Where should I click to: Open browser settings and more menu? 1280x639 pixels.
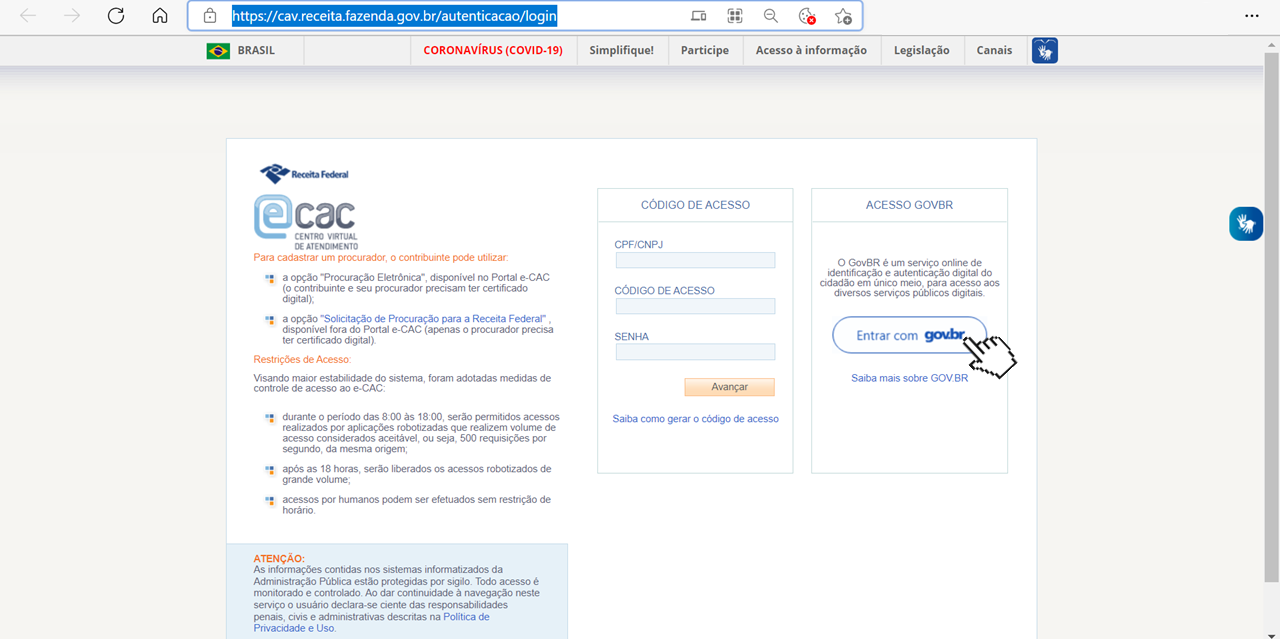point(1252,16)
